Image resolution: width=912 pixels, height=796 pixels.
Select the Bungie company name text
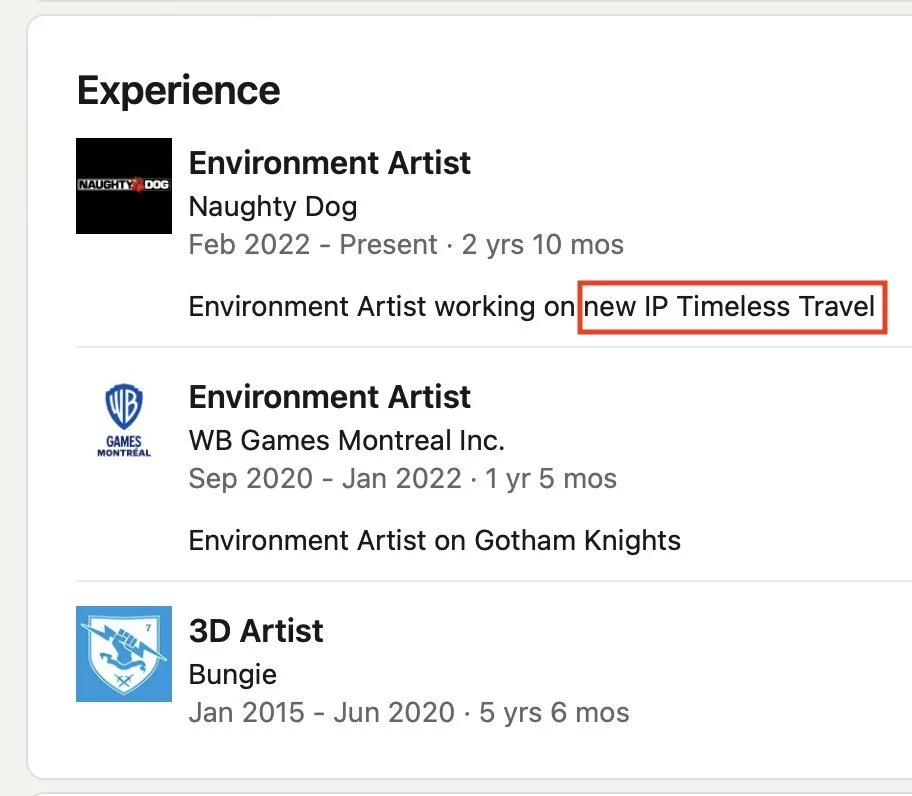click(232, 674)
